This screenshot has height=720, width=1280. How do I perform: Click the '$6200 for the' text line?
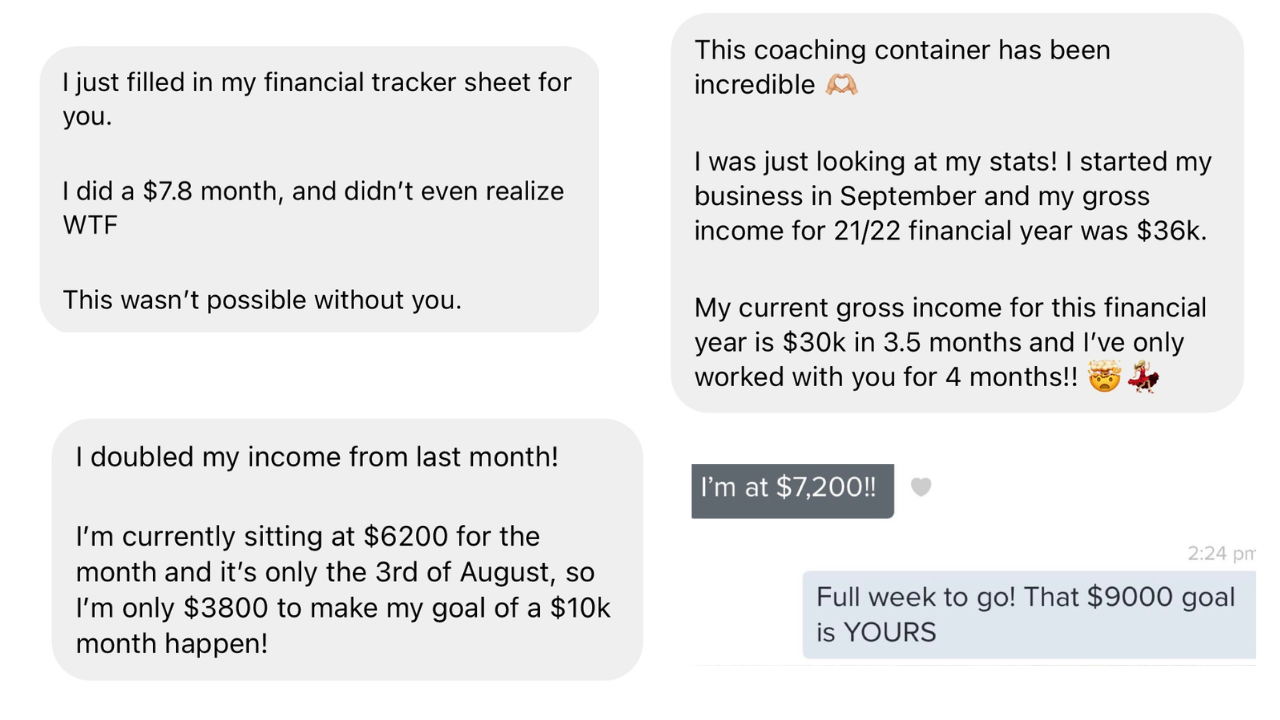coord(308,537)
